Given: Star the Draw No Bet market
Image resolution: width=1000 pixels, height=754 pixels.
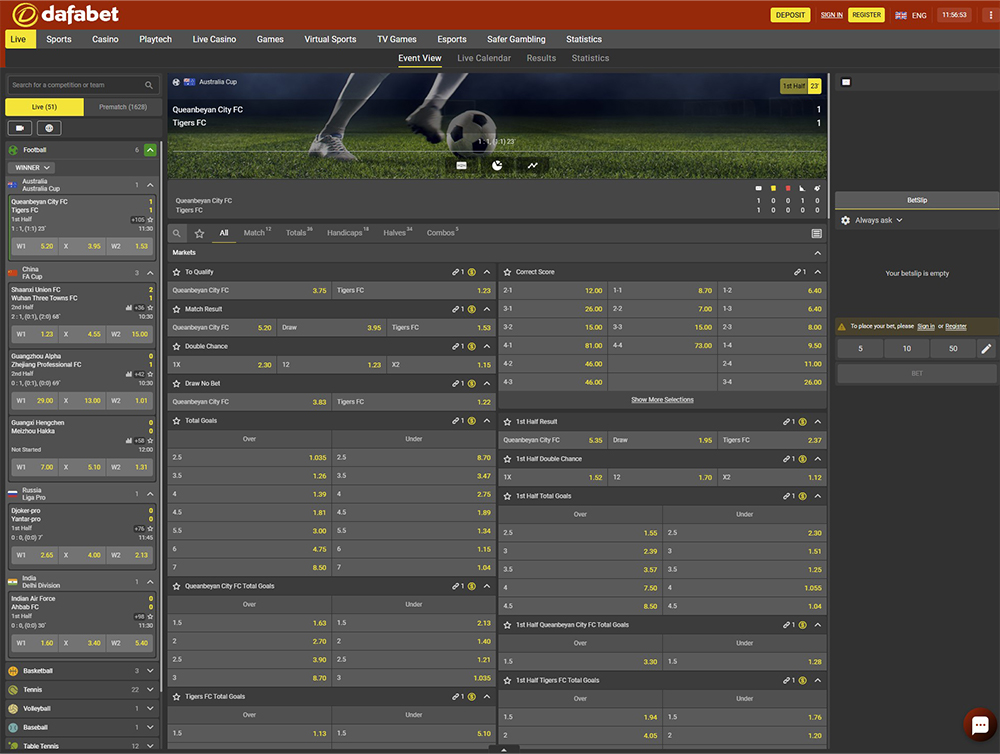Looking at the screenshot, I should (x=177, y=383).
